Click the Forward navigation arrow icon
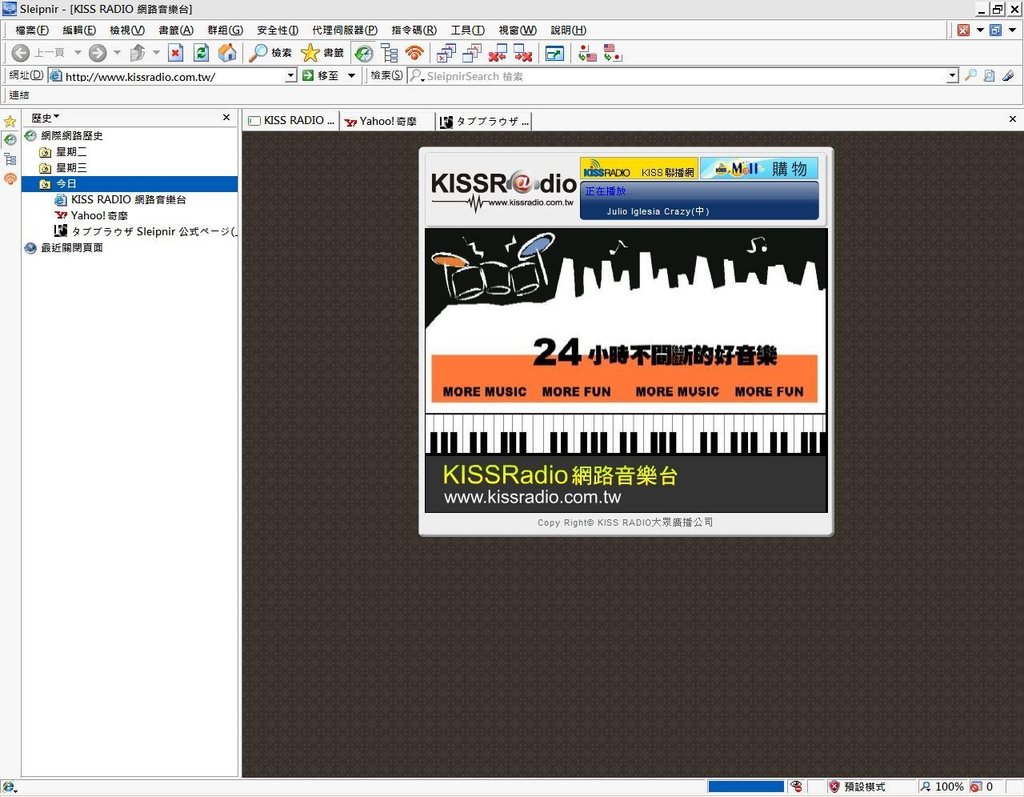Image resolution: width=1024 pixels, height=797 pixels. tap(98, 53)
